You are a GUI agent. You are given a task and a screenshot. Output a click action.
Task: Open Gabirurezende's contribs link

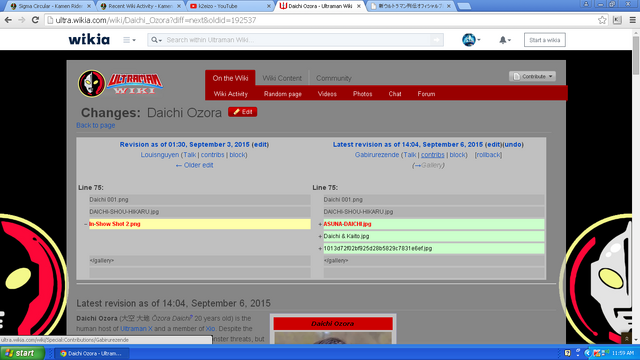[433, 155]
